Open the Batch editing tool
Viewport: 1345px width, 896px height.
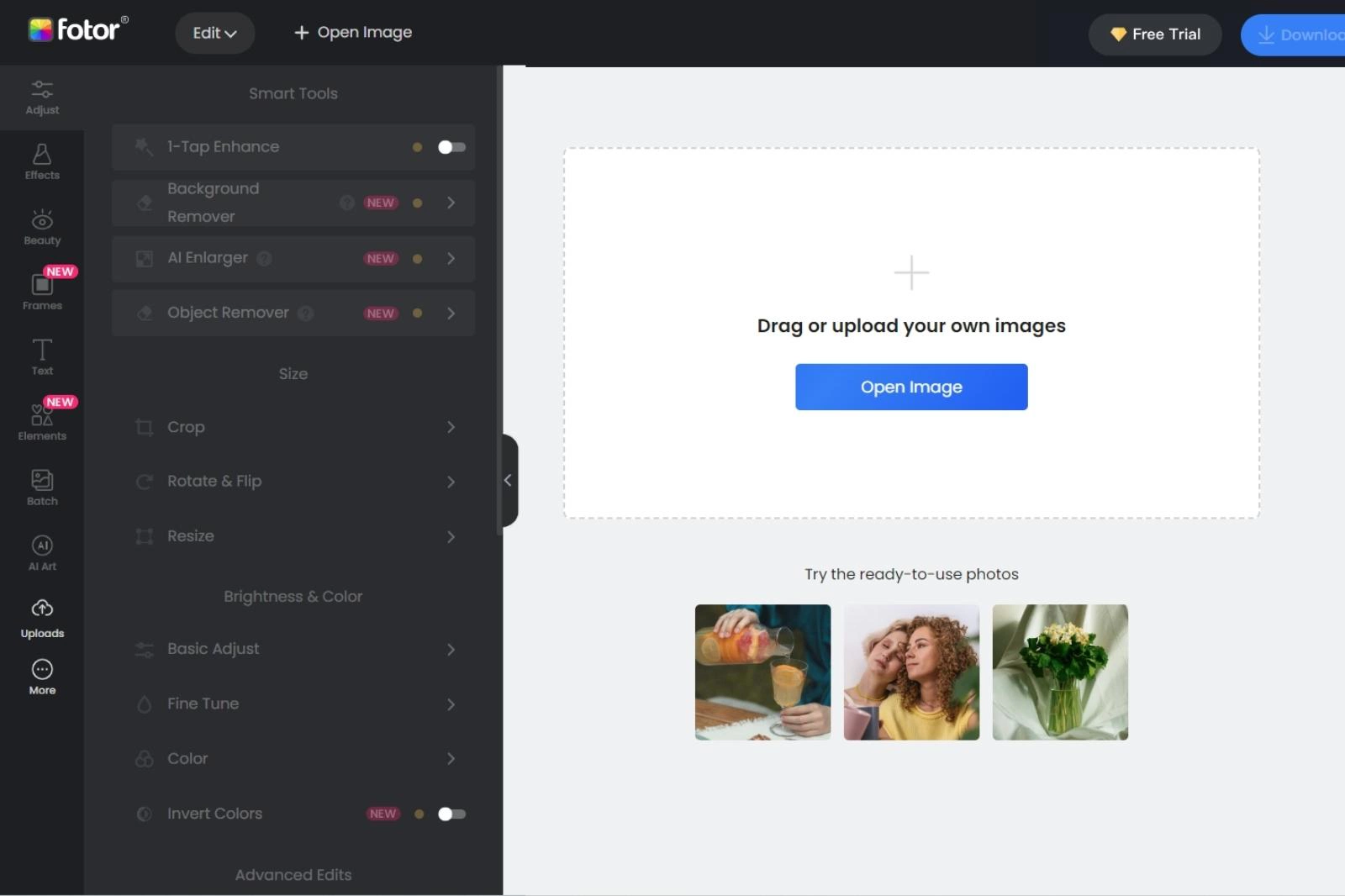pos(41,487)
